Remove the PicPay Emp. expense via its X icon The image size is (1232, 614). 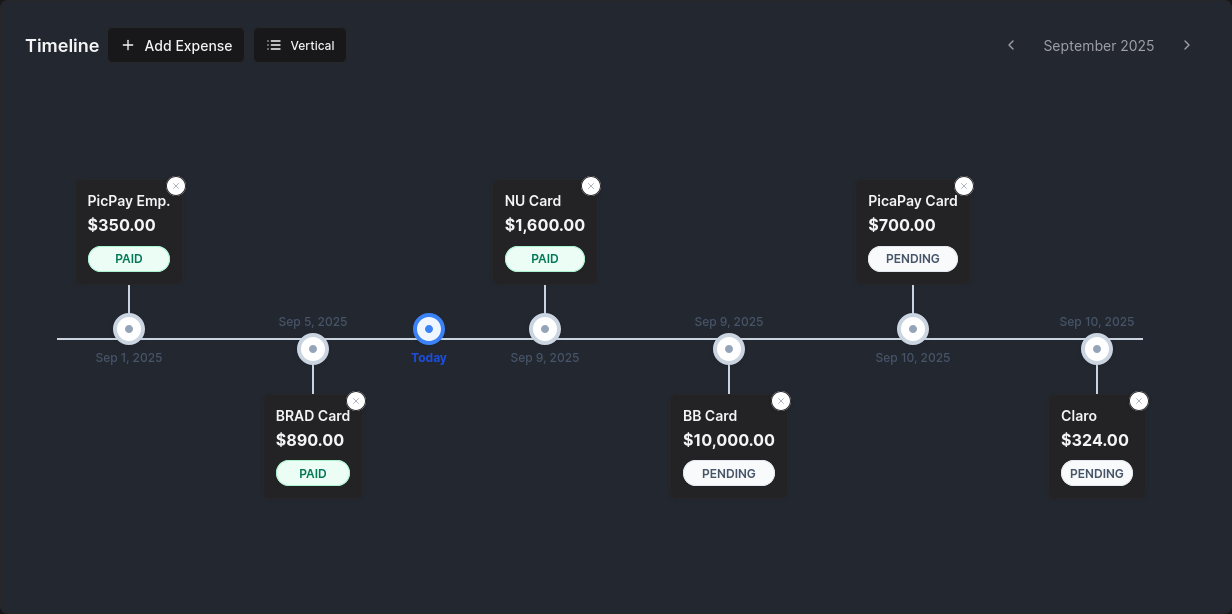tap(176, 185)
